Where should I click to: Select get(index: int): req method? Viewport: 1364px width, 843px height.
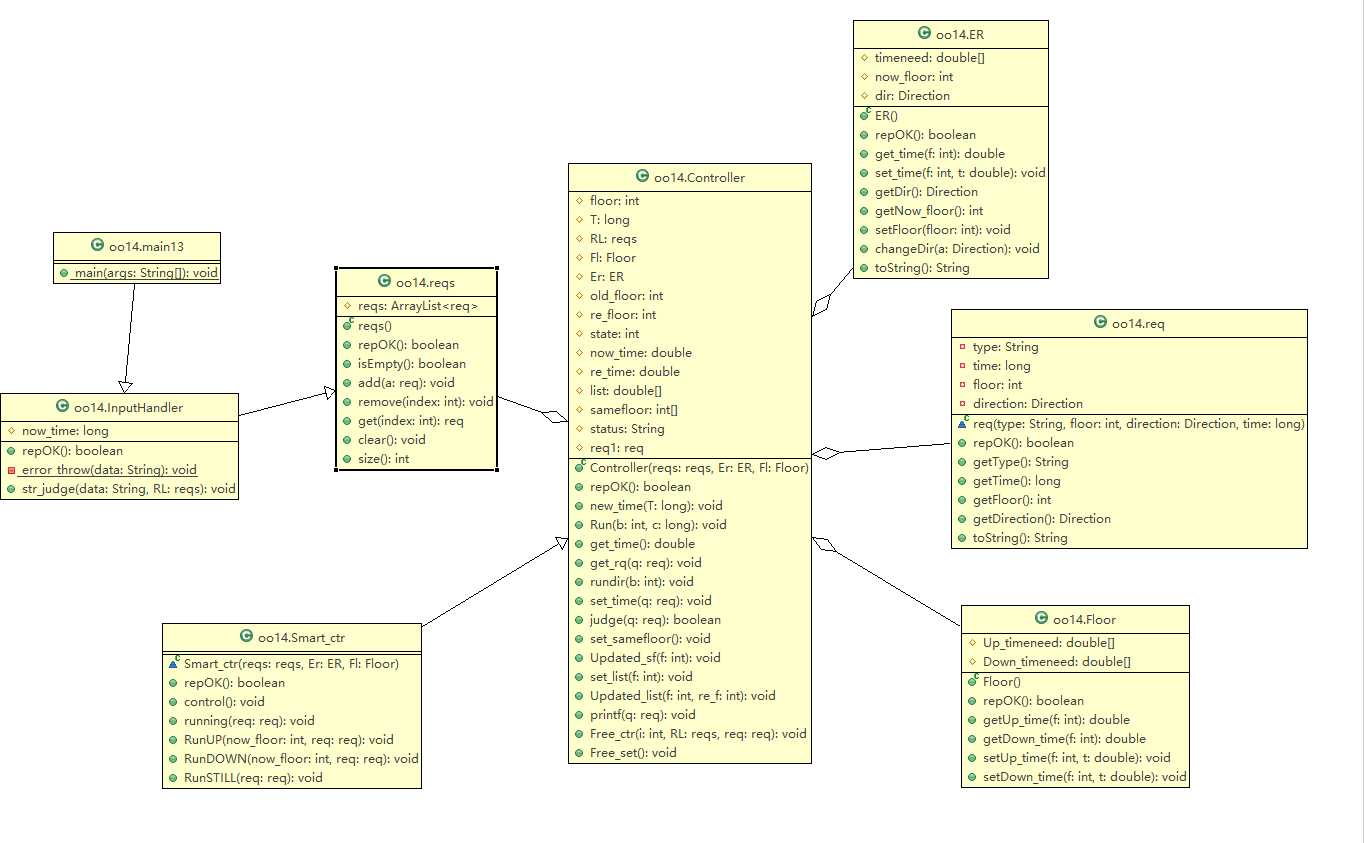pos(410,421)
